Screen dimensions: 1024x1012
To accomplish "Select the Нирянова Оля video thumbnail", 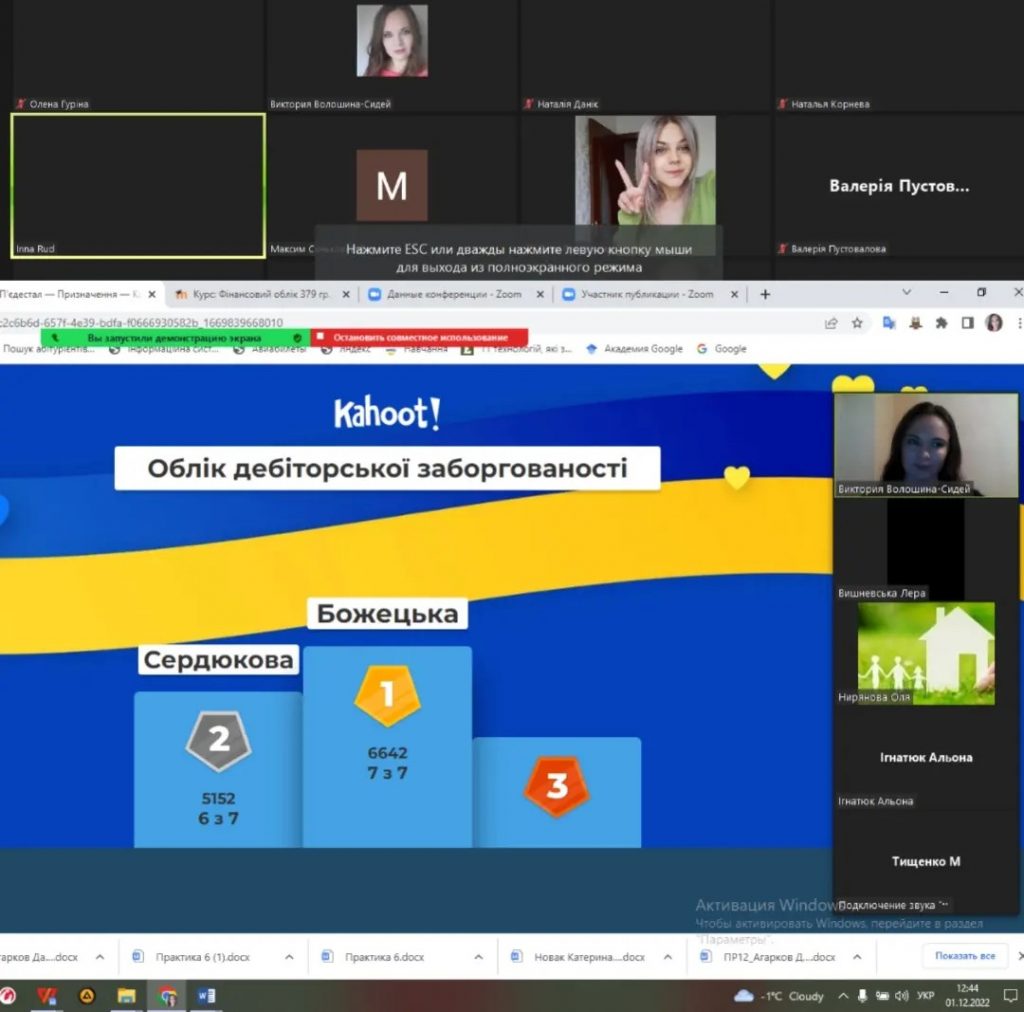I will click(x=926, y=653).
